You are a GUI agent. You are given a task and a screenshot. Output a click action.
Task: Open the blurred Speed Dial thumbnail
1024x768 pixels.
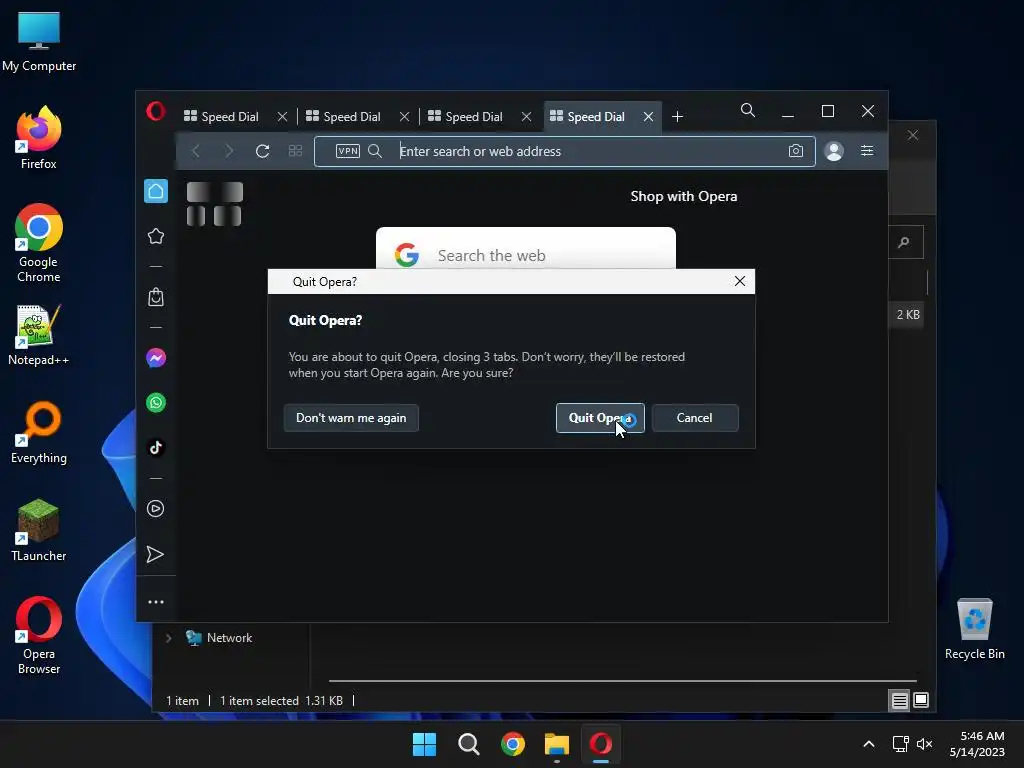tap(215, 204)
